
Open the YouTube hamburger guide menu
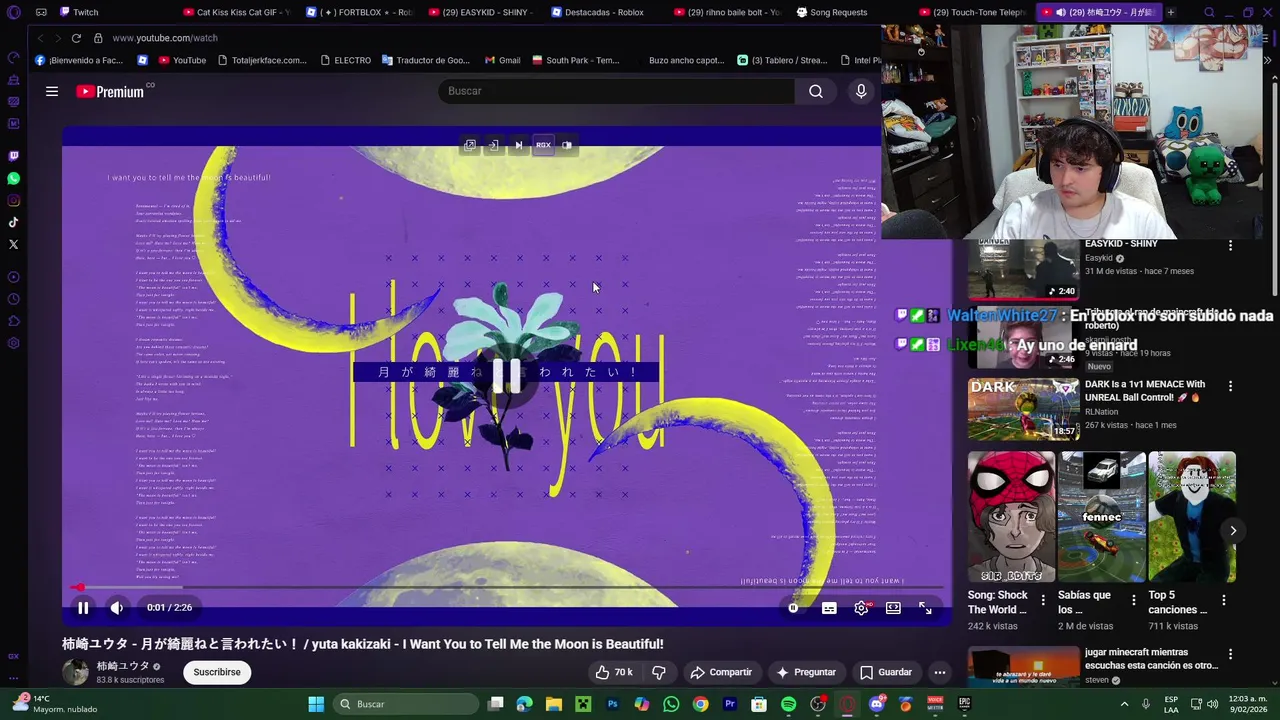click(x=52, y=91)
